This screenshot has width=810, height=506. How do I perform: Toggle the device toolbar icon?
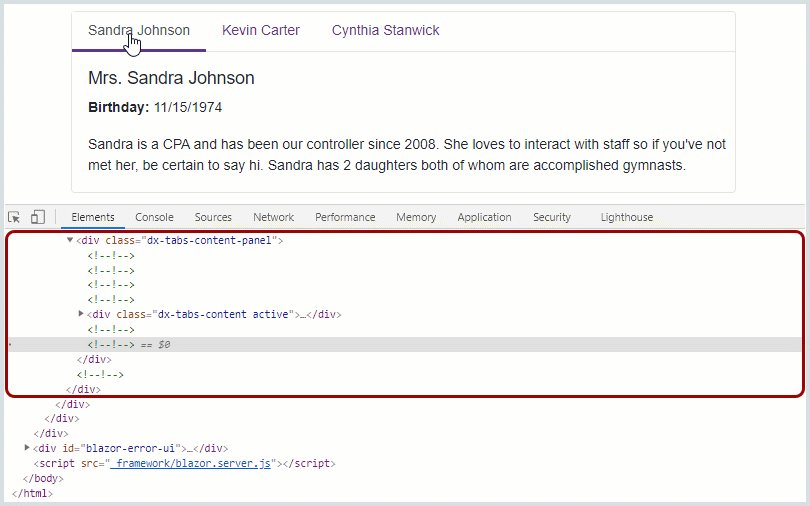tap(37, 217)
